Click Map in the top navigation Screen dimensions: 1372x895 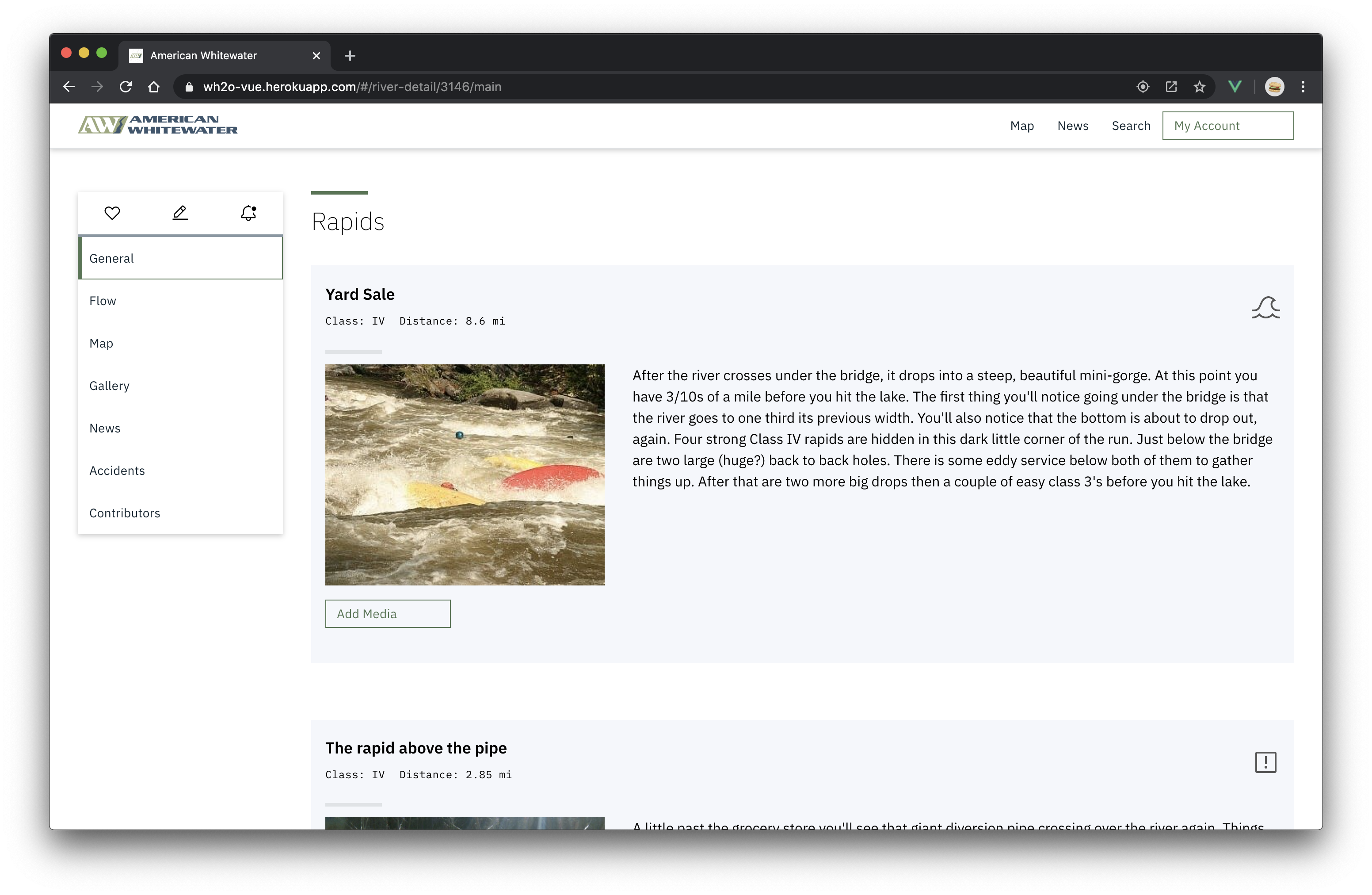(x=1021, y=126)
